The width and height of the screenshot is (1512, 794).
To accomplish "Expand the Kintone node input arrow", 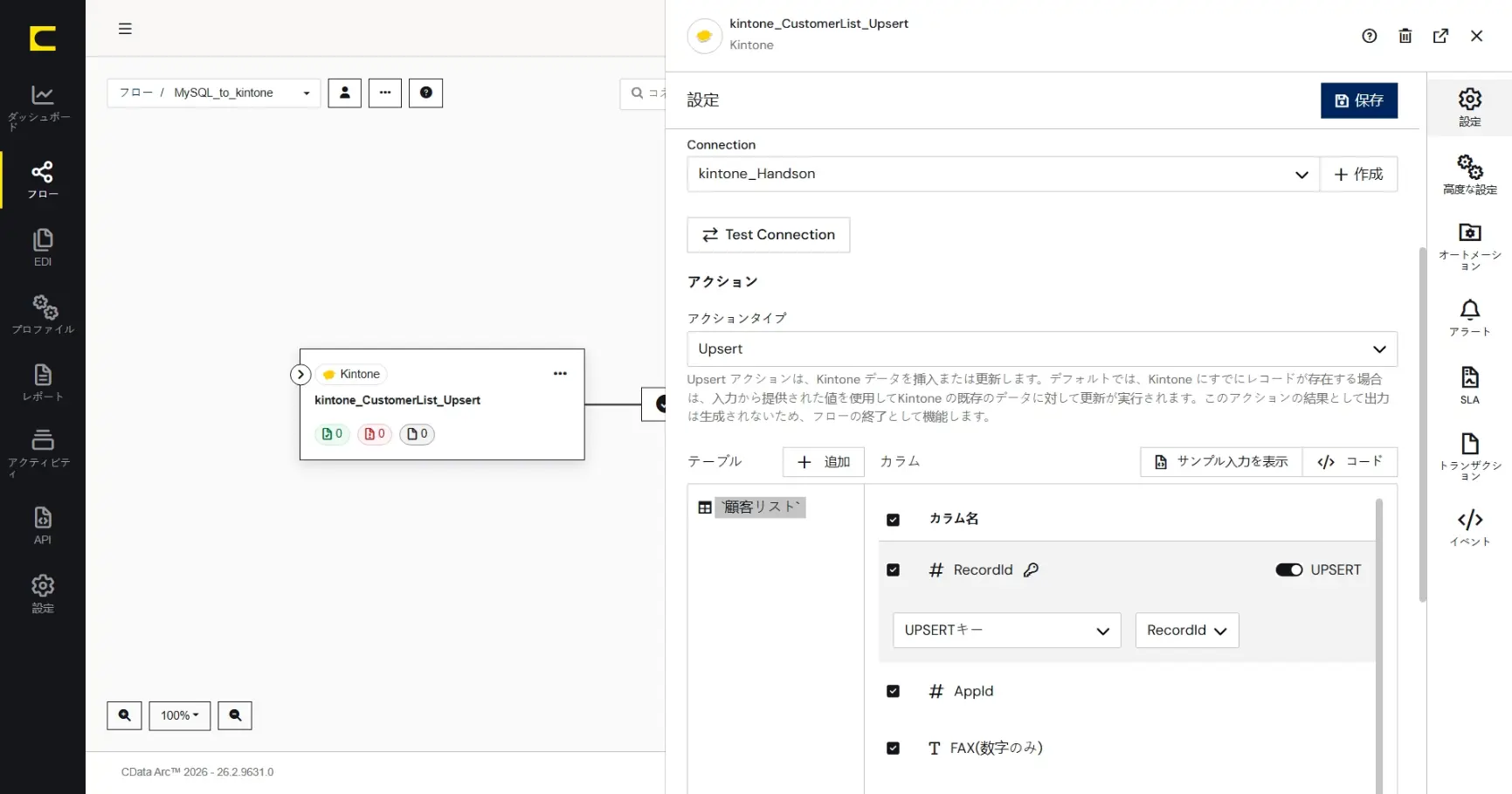I will 300,375.
